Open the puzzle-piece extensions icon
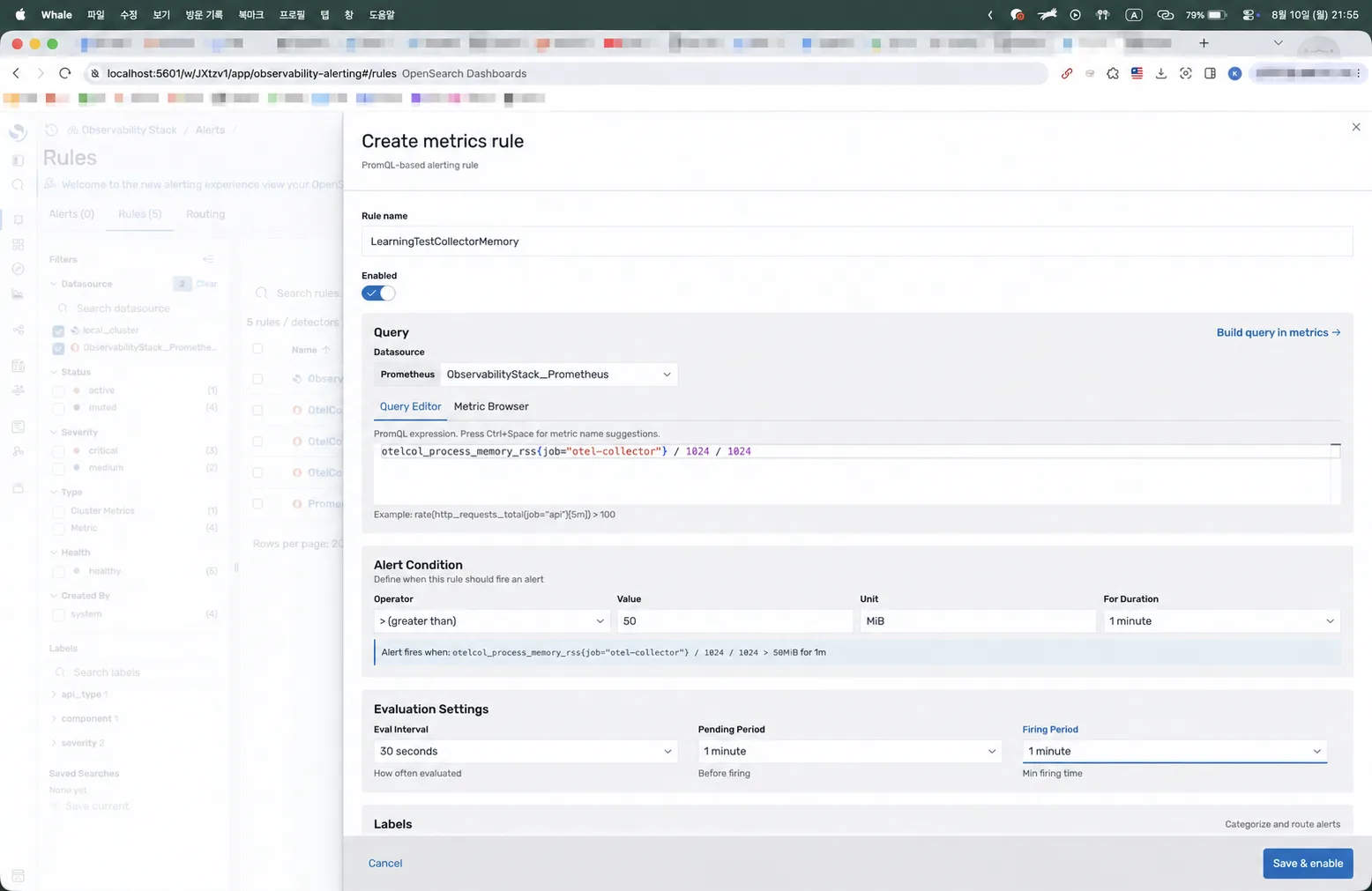Viewport: 1372px width, 891px height. 1113,73
